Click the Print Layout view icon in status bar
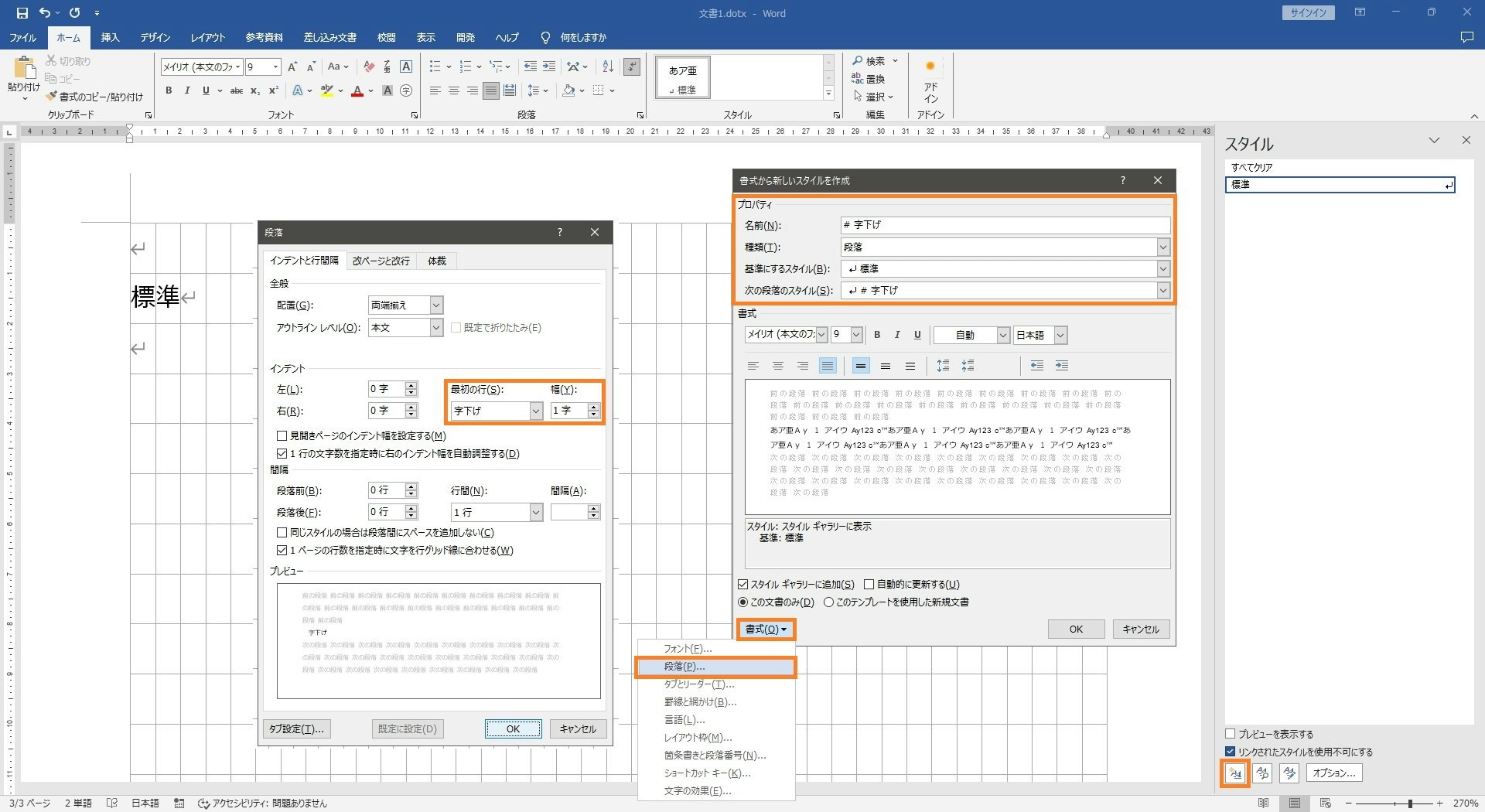1485x812 pixels. pyautogui.click(x=1295, y=803)
